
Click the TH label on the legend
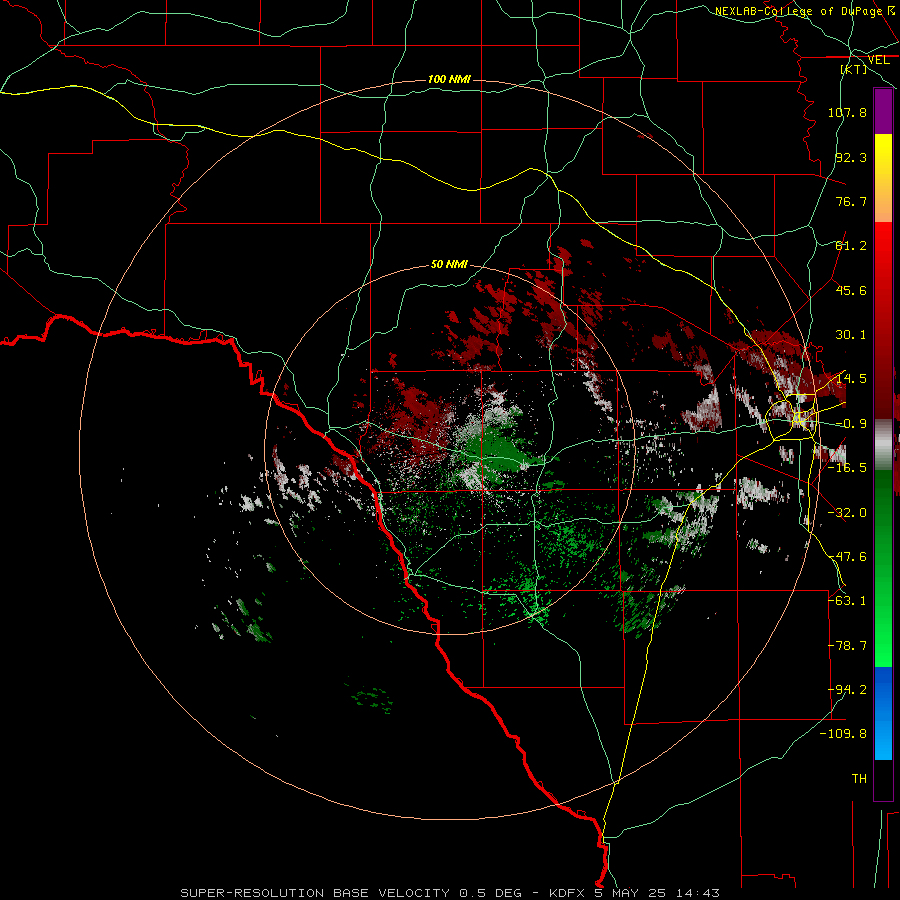pyautogui.click(x=859, y=779)
